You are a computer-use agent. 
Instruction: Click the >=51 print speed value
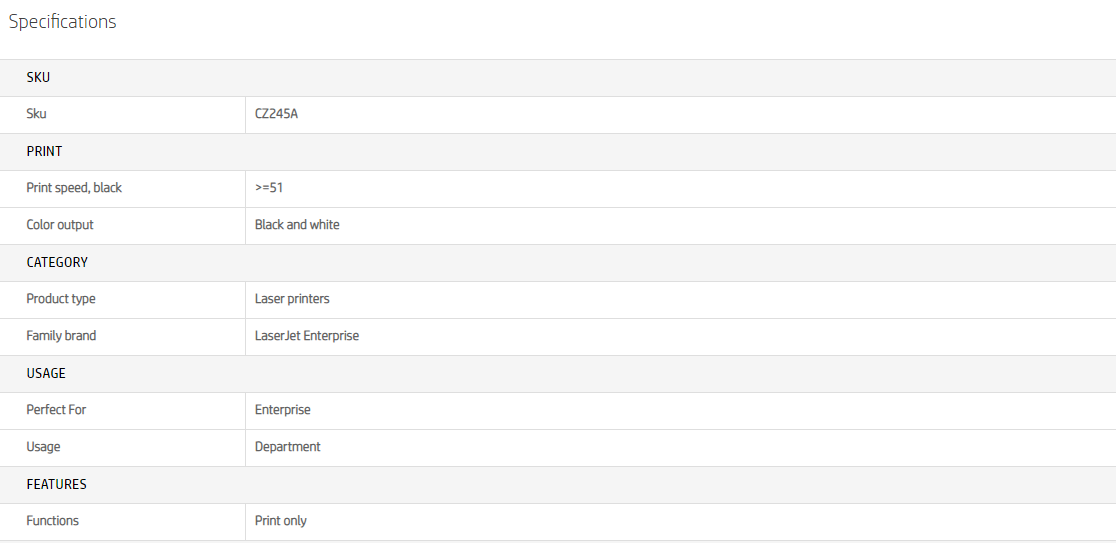[269, 188]
